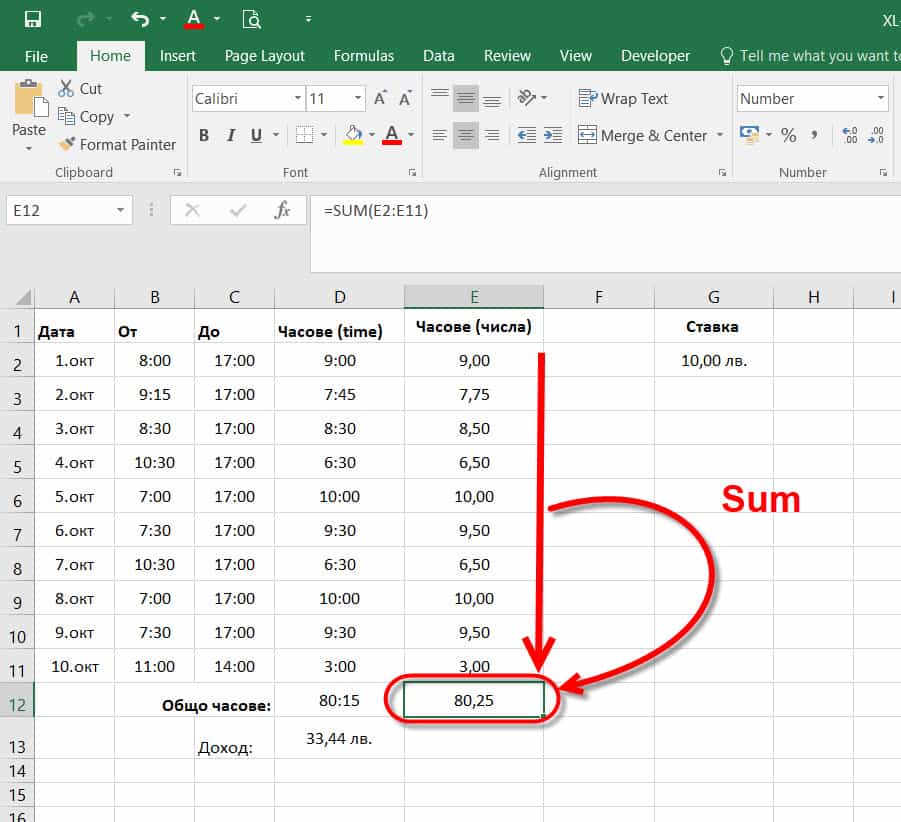Open the Insert Function dialog
Image resolution: width=901 pixels, height=822 pixels.
[x=282, y=210]
